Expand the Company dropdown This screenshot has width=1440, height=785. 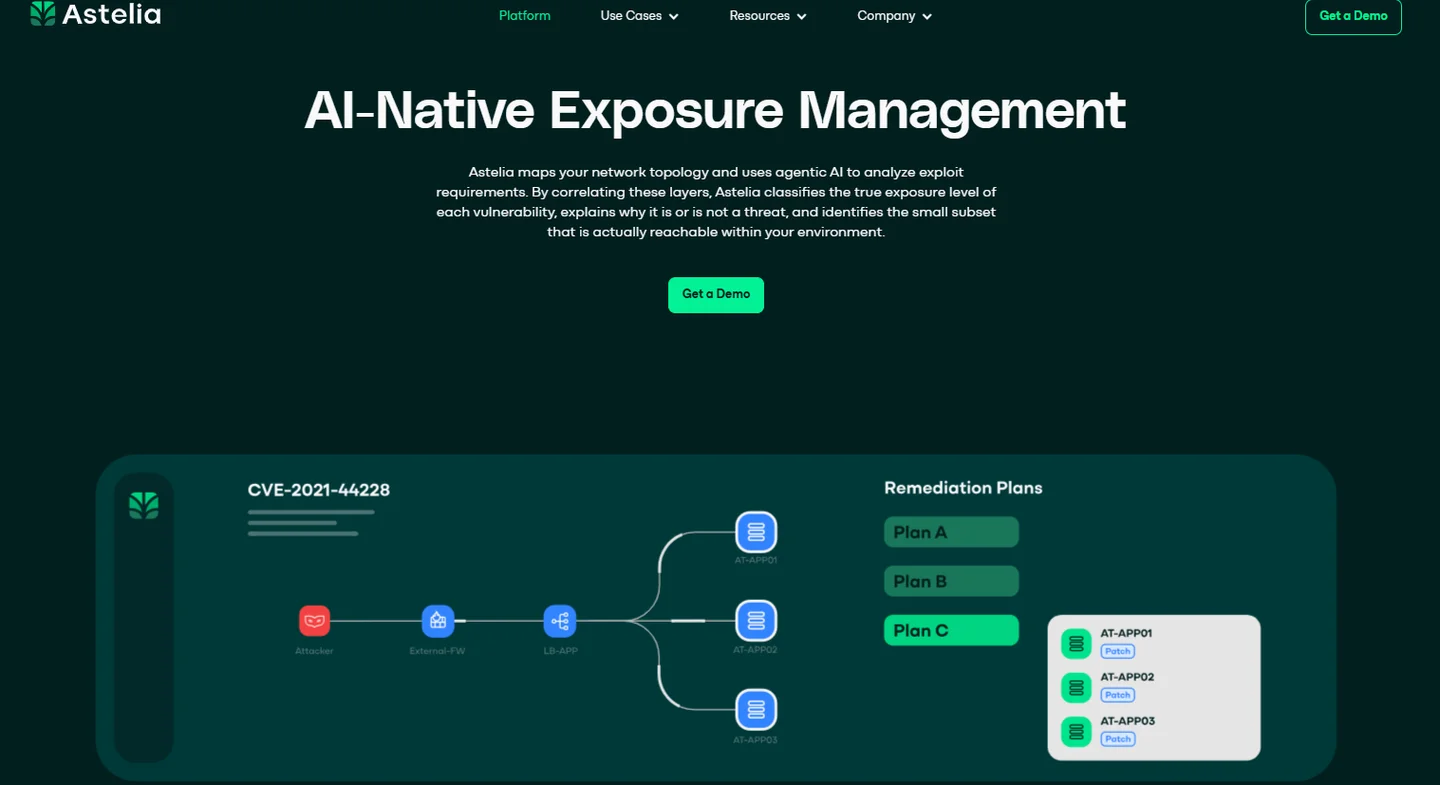pos(894,16)
